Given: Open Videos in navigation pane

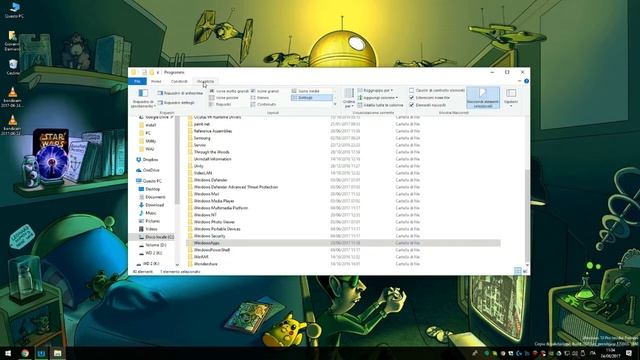Looking at the screenshot, I should (148, 229).
